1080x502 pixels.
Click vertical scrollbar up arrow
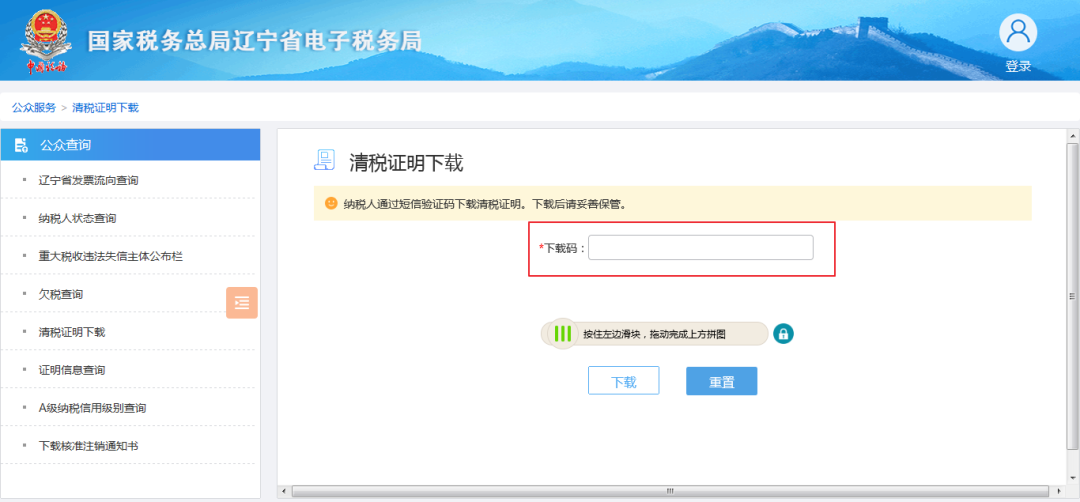click(x=1072, y=134)
